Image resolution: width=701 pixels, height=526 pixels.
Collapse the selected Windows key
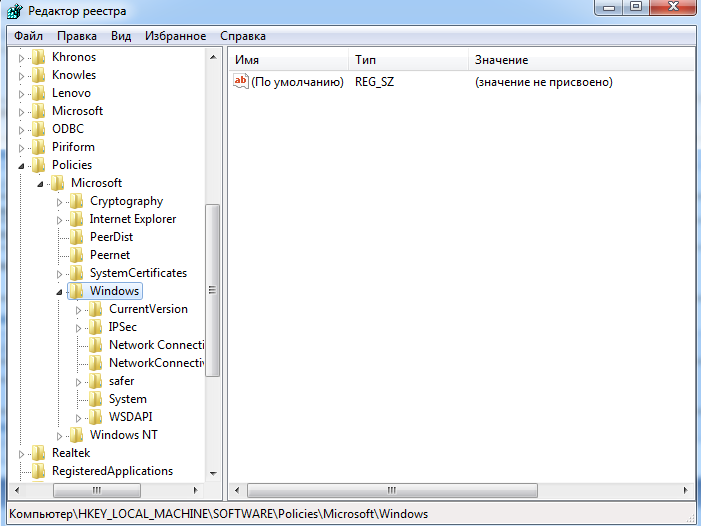pyautogui.click(x=59, y=292)
